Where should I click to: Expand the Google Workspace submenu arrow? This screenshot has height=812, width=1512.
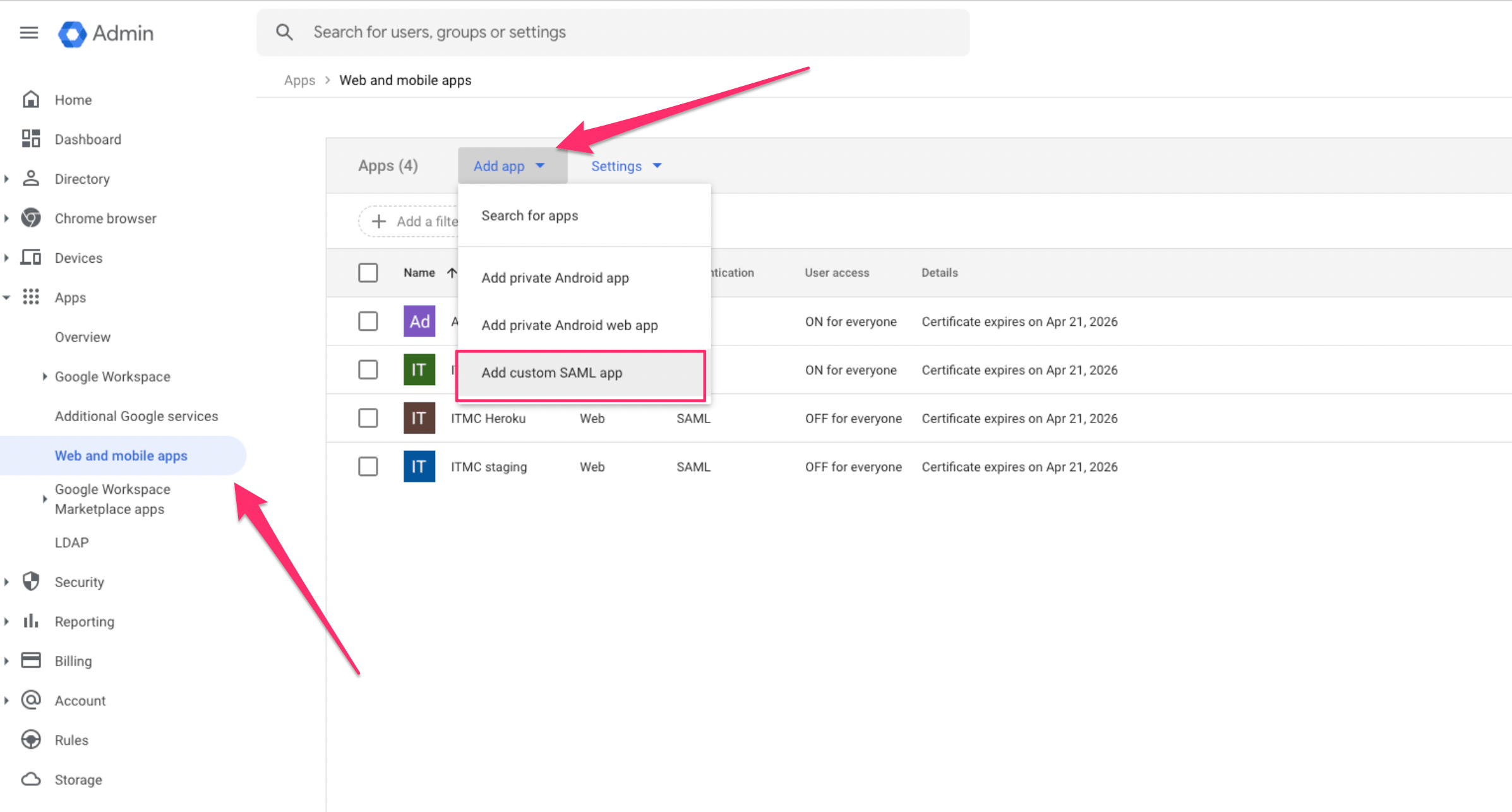coord(44,376)
